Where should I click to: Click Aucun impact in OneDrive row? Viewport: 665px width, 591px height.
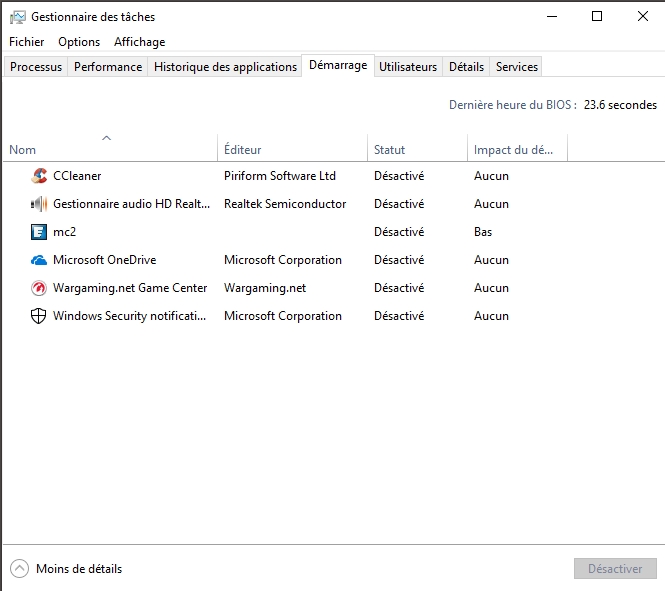coord(491,260)
